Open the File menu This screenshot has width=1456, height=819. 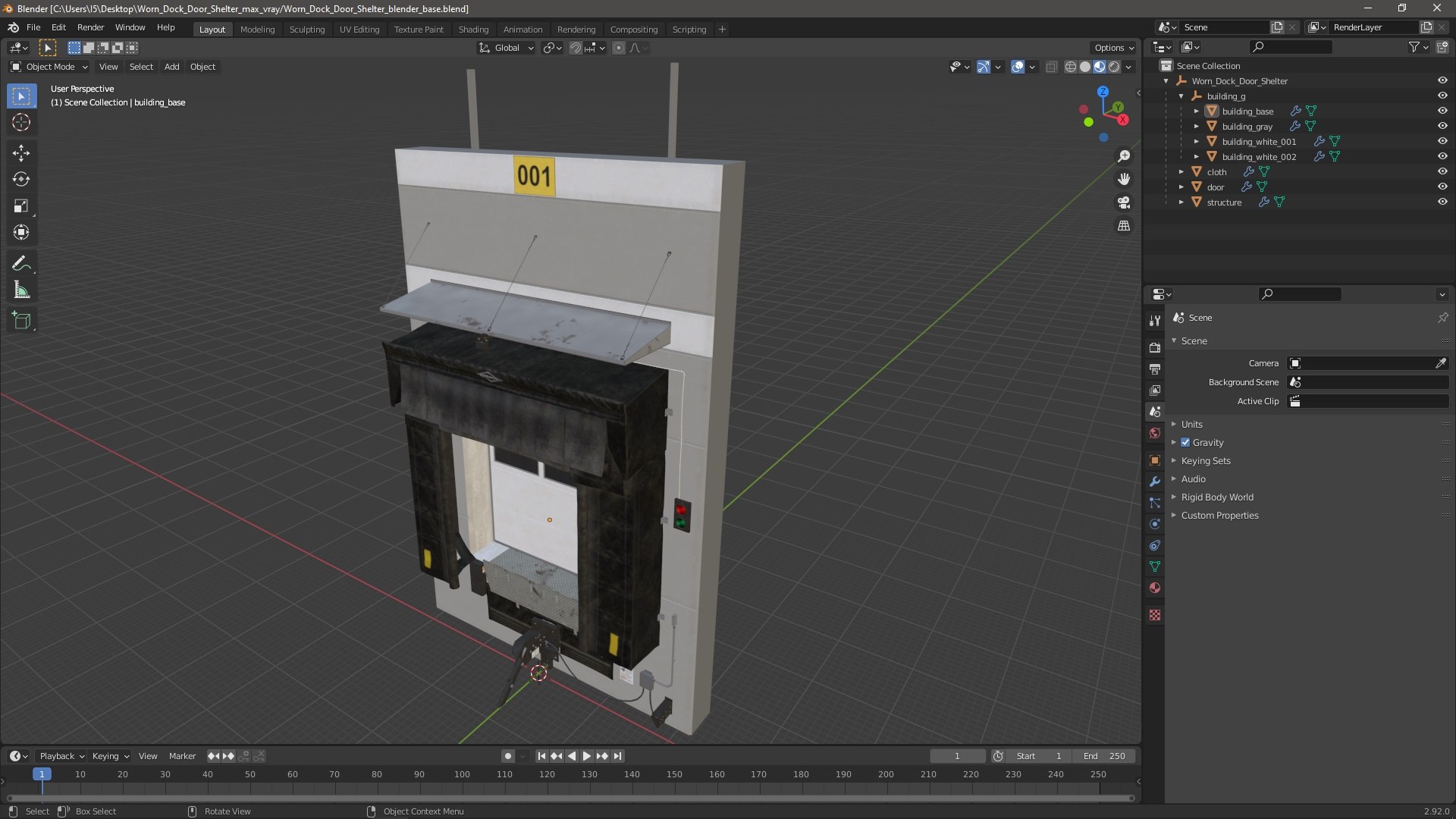33,27
